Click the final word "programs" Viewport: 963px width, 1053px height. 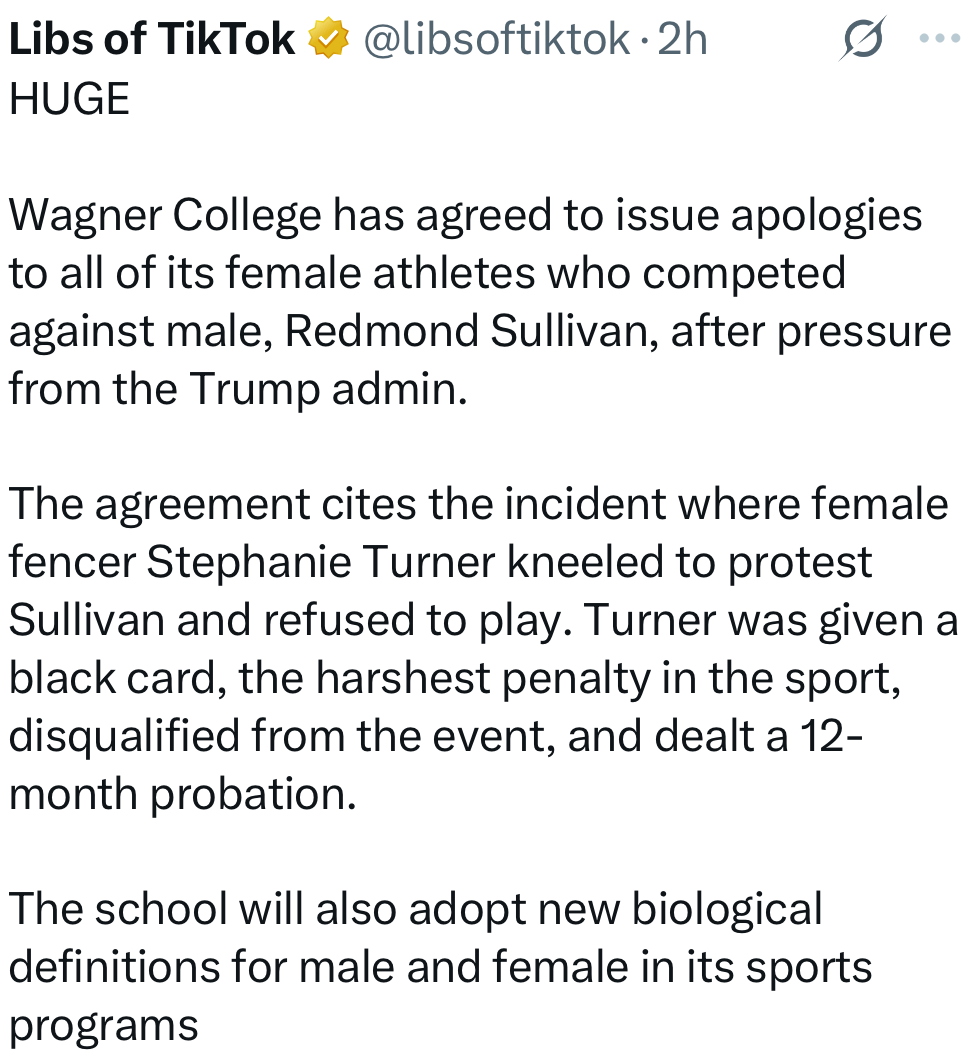click(x=104, y=1025)
